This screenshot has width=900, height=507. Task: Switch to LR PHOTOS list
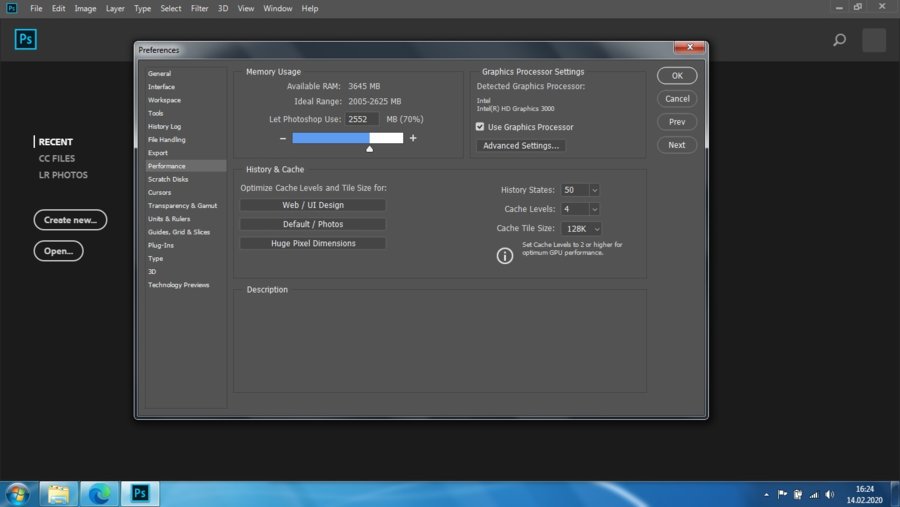[63, 175]
